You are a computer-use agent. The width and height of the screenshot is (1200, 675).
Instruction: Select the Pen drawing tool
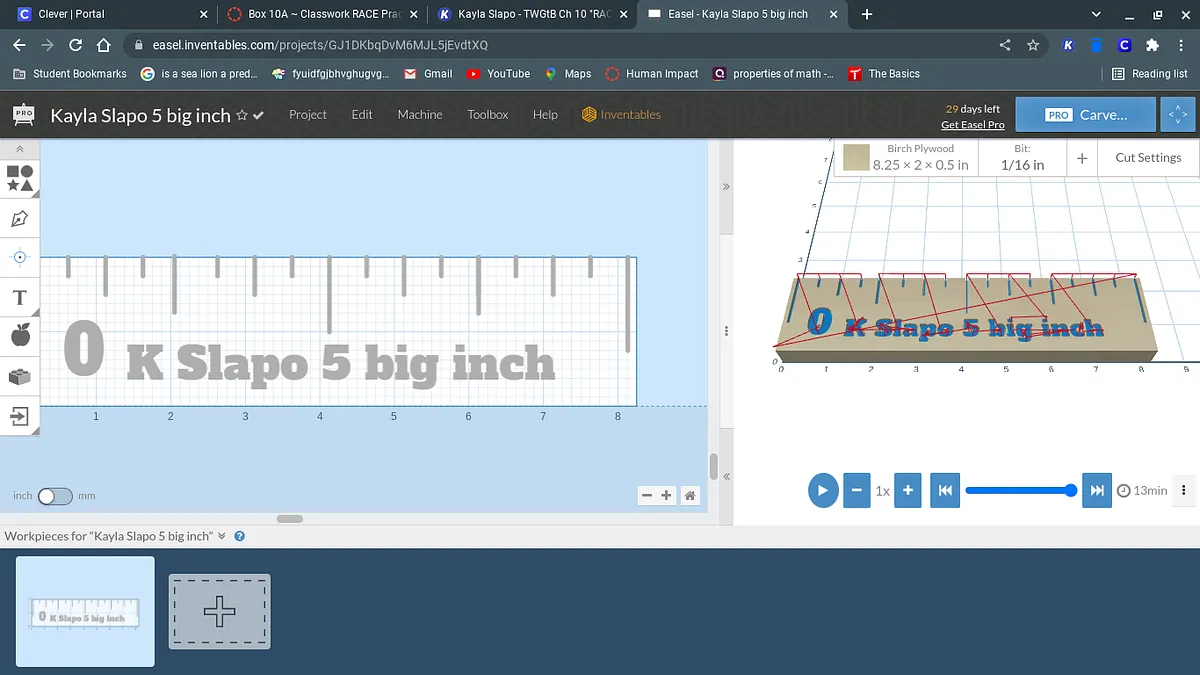click(x=20, y=218)
